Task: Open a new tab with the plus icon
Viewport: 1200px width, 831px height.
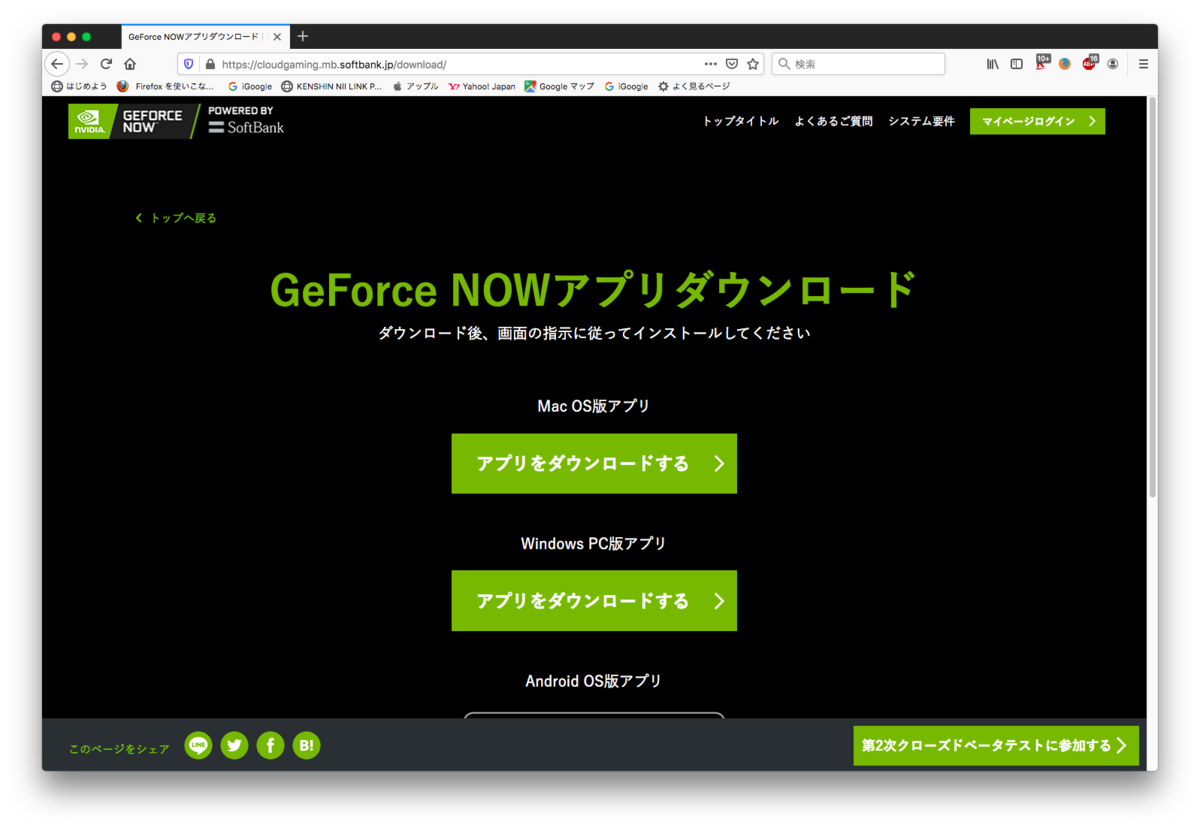Action: click(x=303, y=36)
